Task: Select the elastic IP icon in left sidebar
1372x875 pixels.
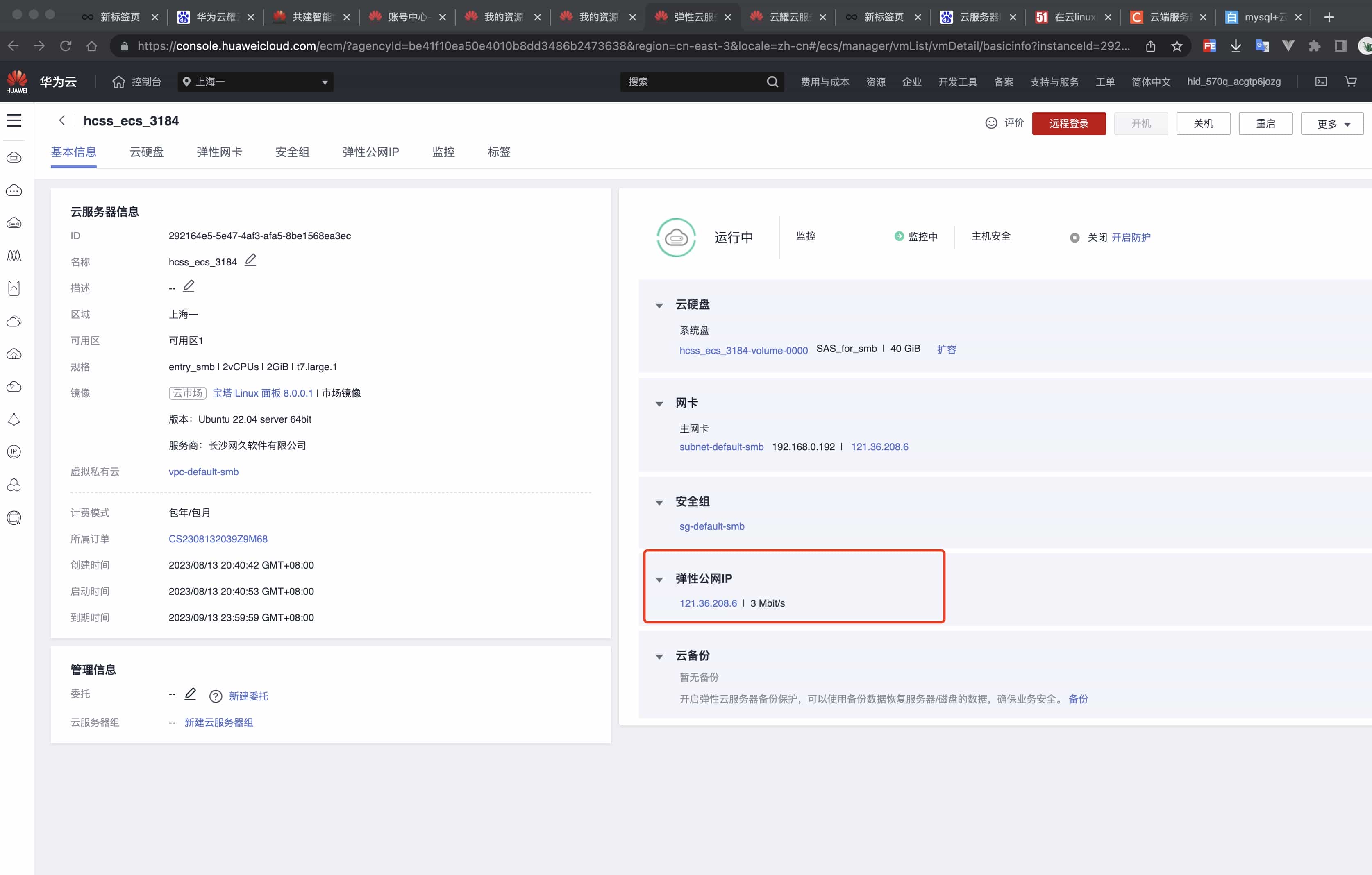Action: [x=14, y=451]
